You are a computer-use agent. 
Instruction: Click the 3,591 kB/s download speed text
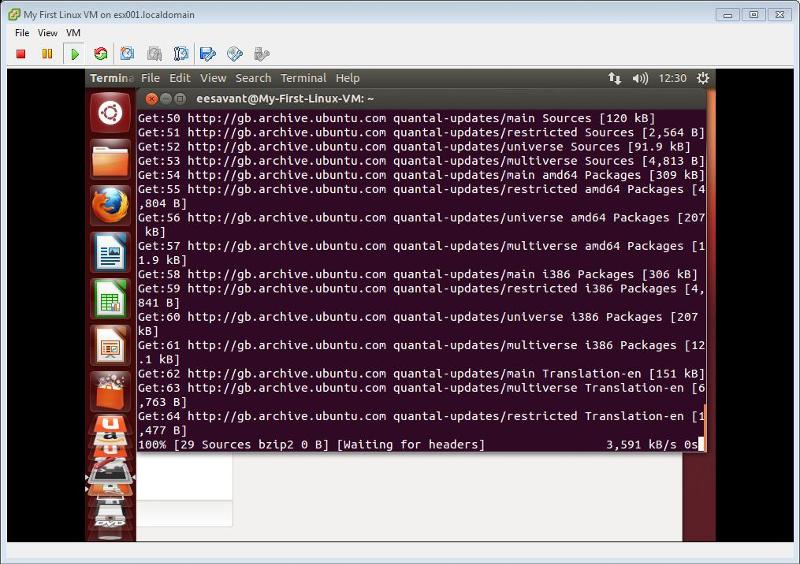[x=641, y=445]
